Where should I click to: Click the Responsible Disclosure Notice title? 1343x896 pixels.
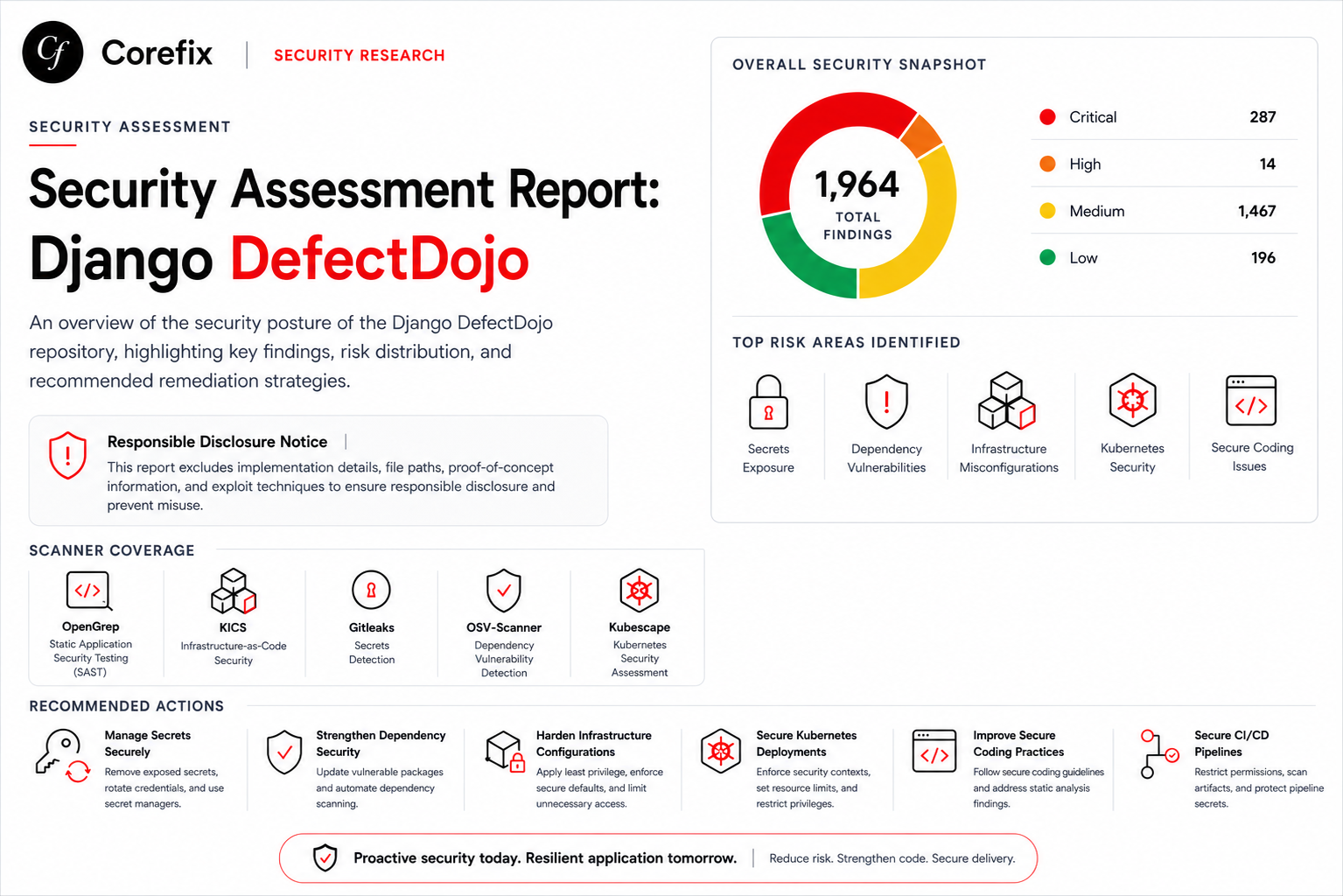[217, 442]
